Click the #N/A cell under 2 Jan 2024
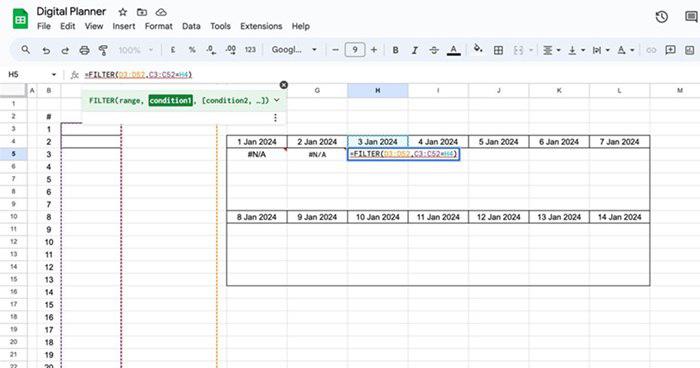The width and height of the screenshot is (700, 368). pyautogui.click(x=317, y=154)
